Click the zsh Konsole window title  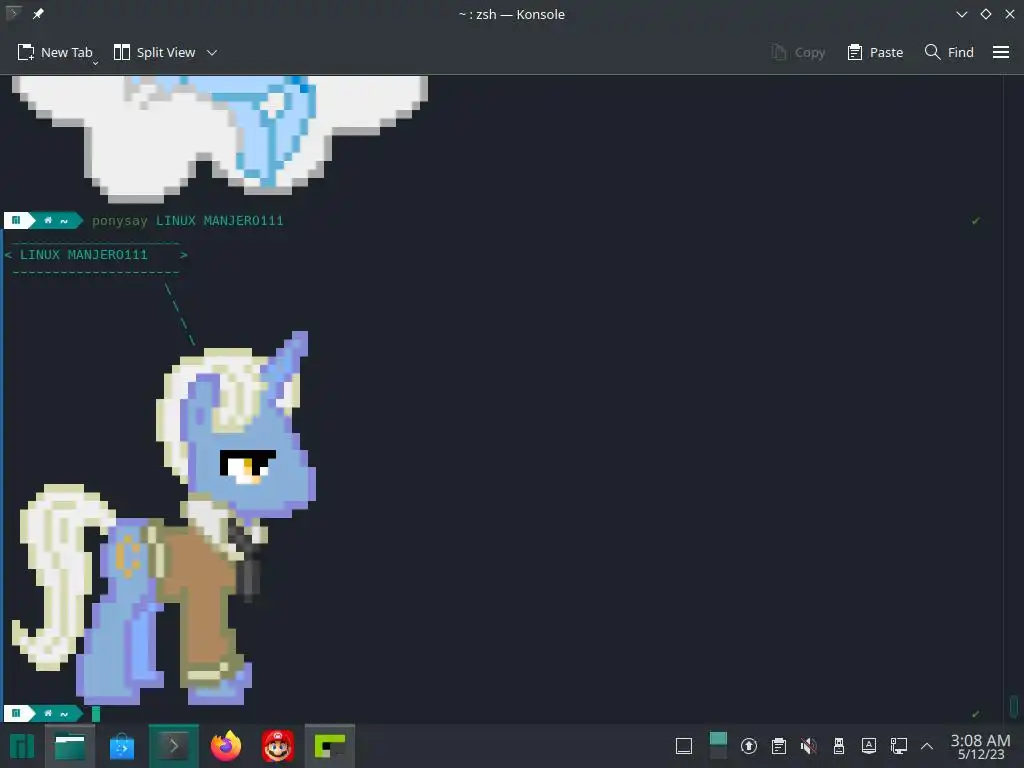click(511, 14)
